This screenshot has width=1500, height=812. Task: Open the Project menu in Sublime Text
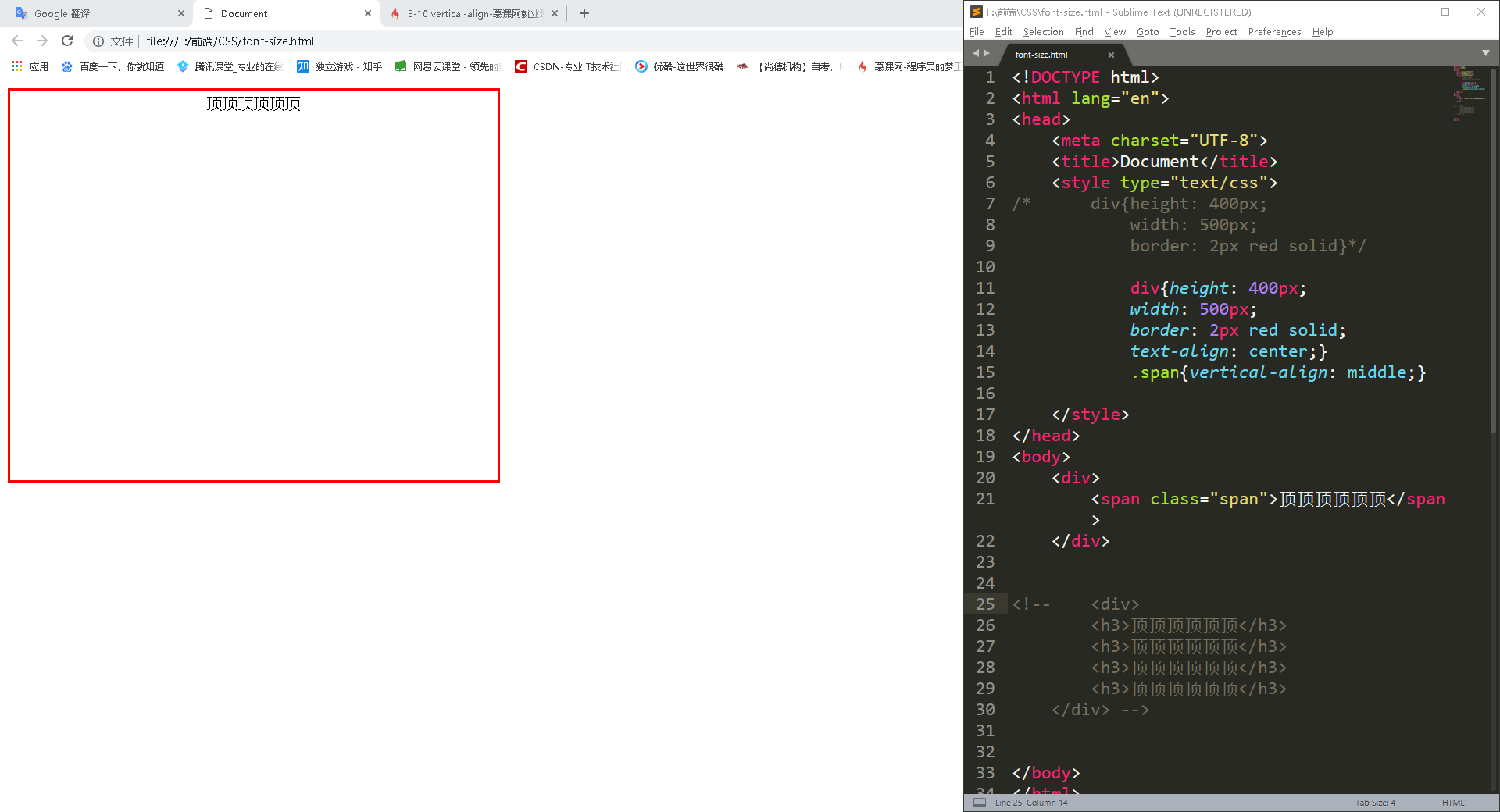pos(1222,32)
